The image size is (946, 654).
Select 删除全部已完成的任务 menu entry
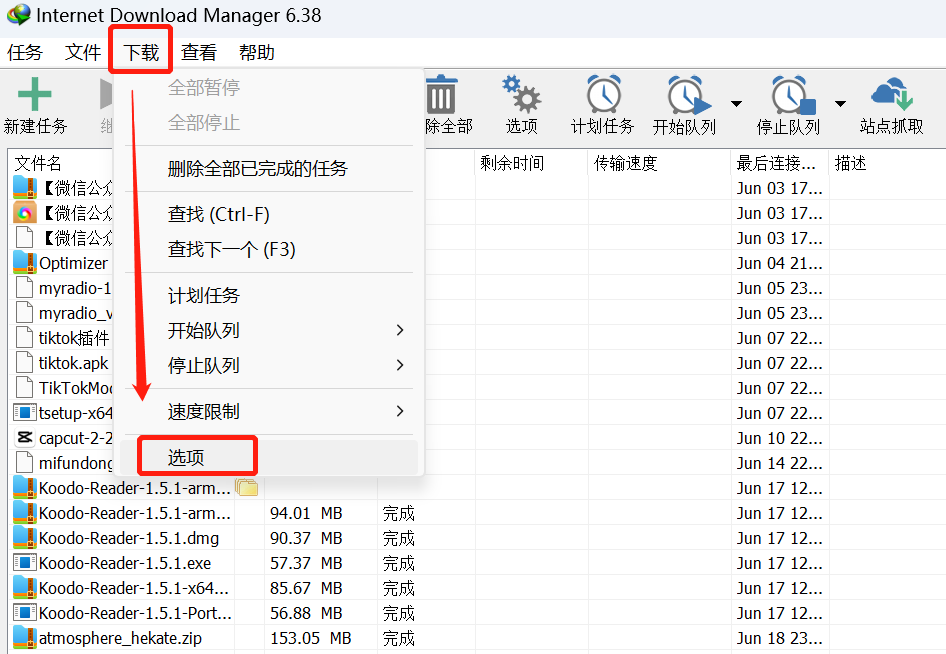coord(269,168)
